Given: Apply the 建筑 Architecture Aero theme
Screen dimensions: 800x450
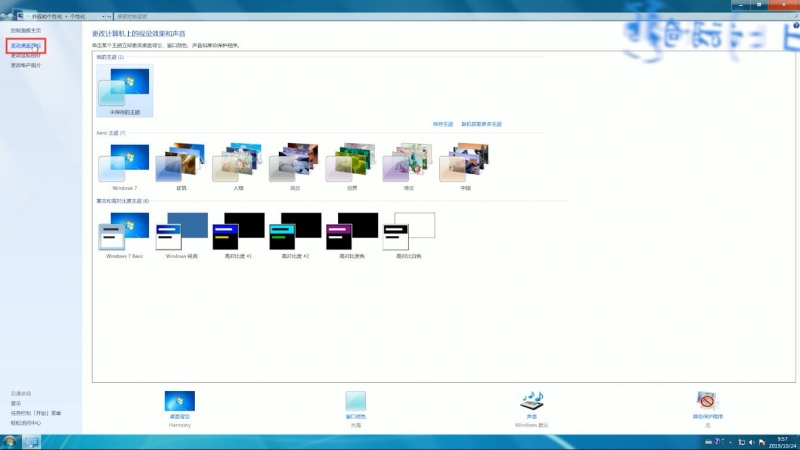Looking at the screenshot, I should click(x=181, y=166).
